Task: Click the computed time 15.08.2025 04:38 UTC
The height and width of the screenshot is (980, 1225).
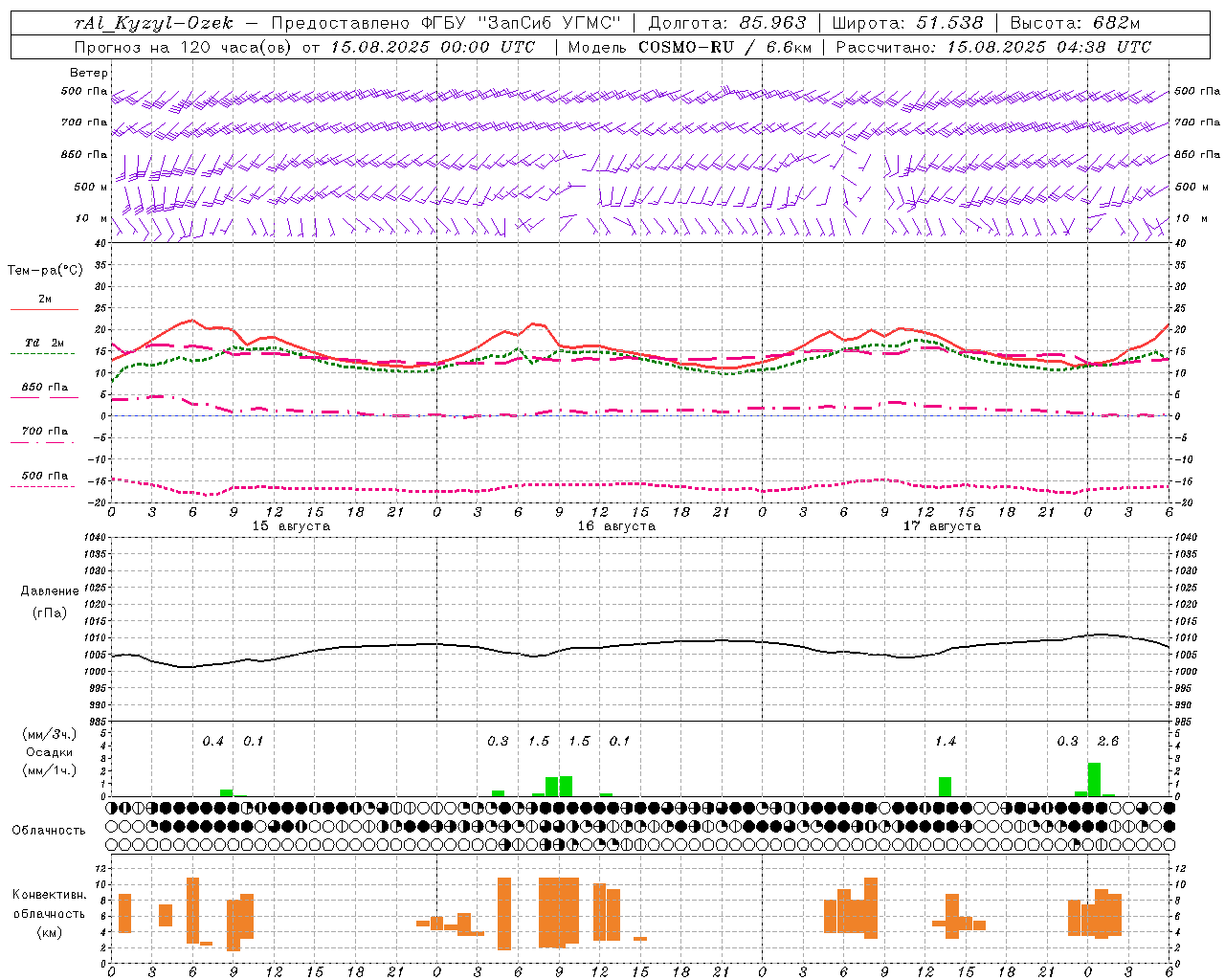Action: pos(1049,47)
